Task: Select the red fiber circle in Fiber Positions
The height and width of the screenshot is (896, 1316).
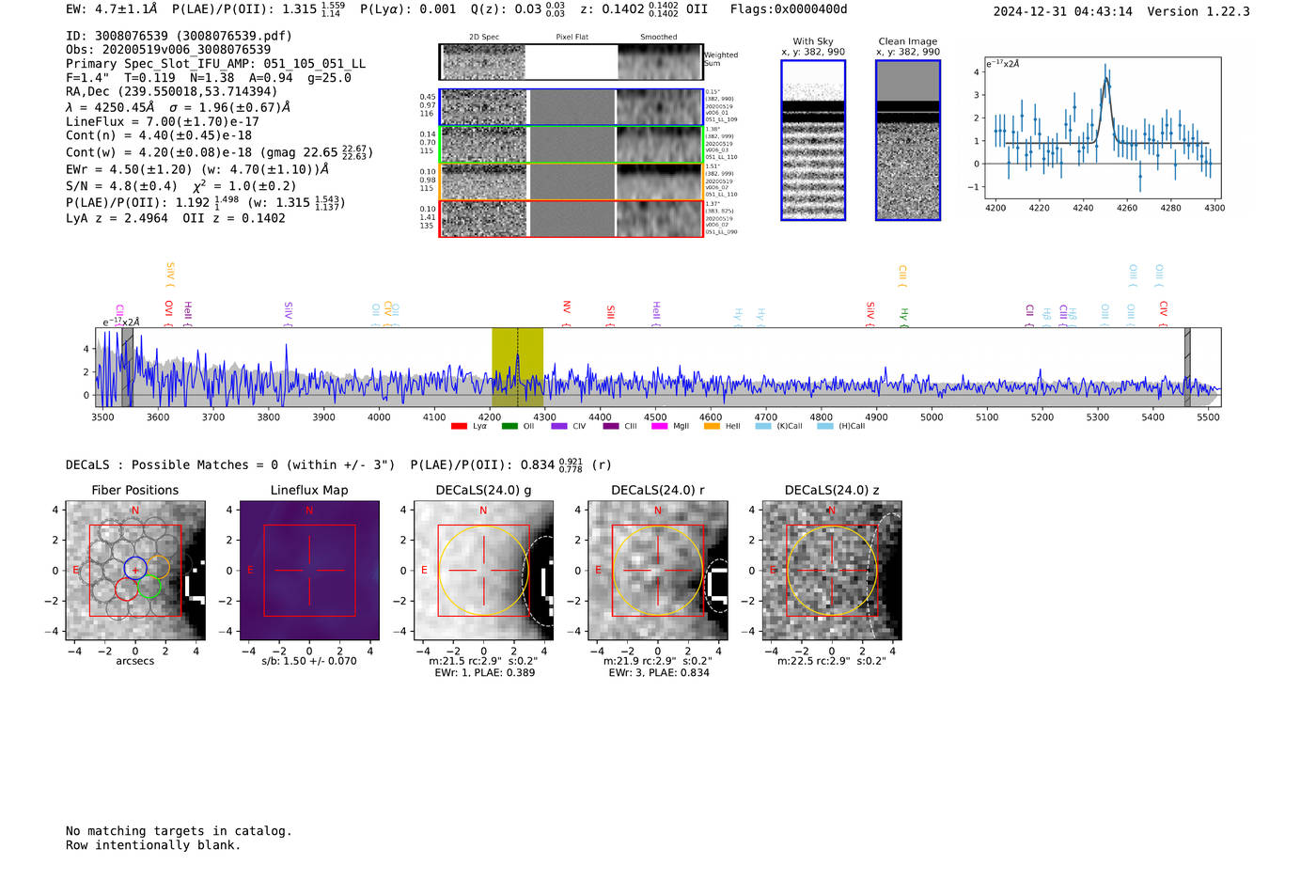Action: pos(126,589)
